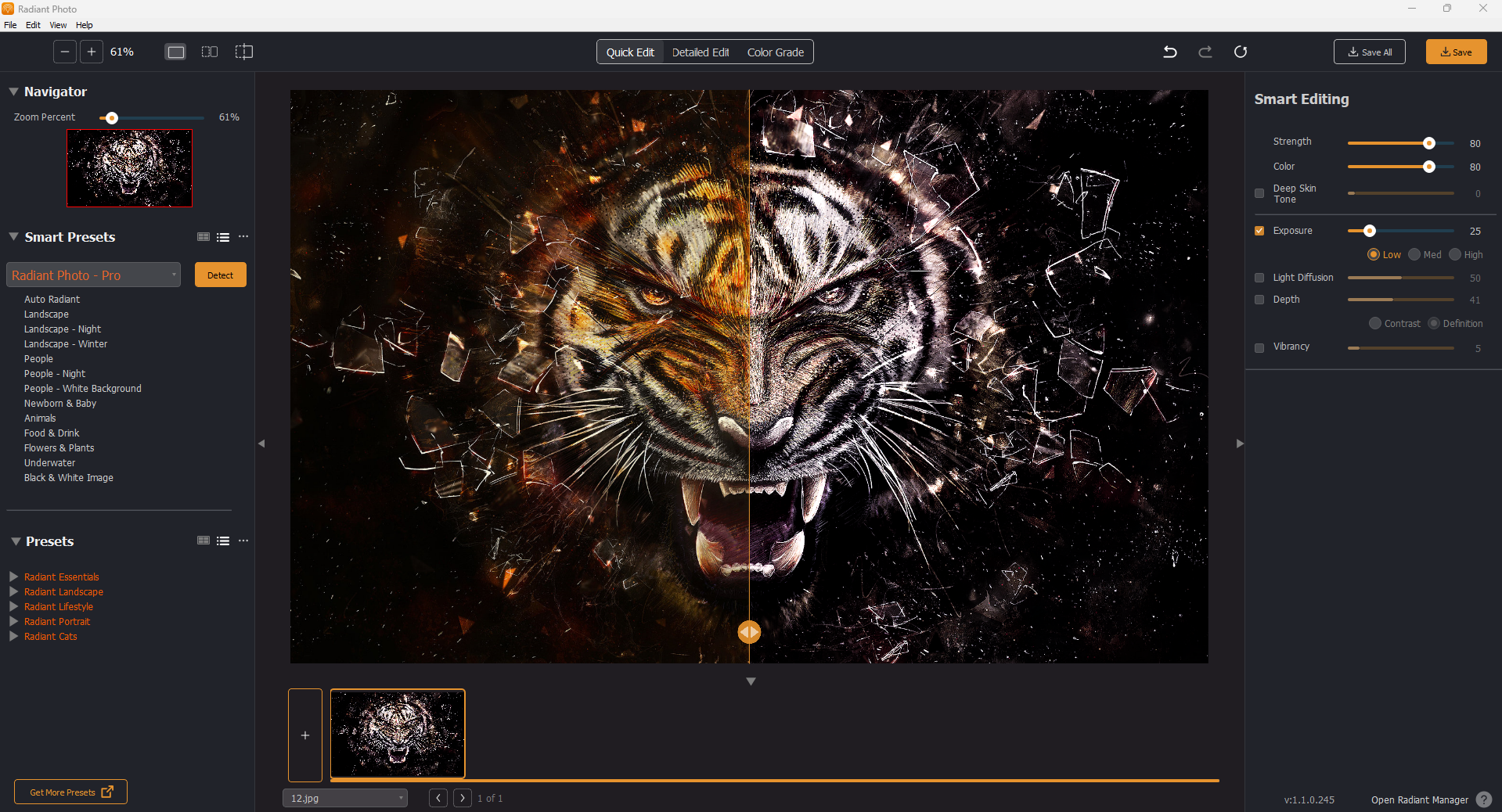Switch to side-by-side compare view

pos(210,52)
